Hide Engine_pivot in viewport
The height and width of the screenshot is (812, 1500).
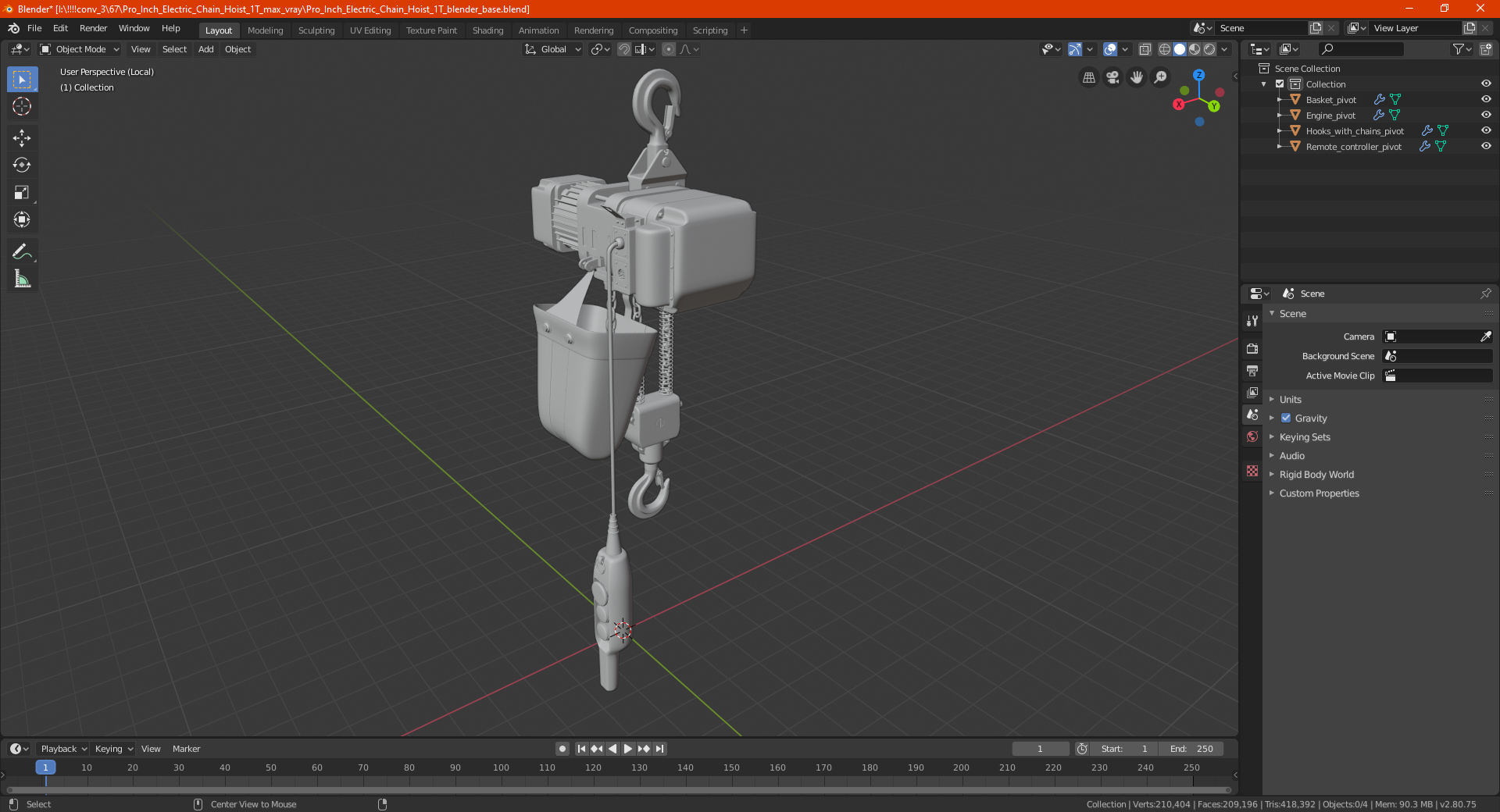click(x=1486, y=116)
